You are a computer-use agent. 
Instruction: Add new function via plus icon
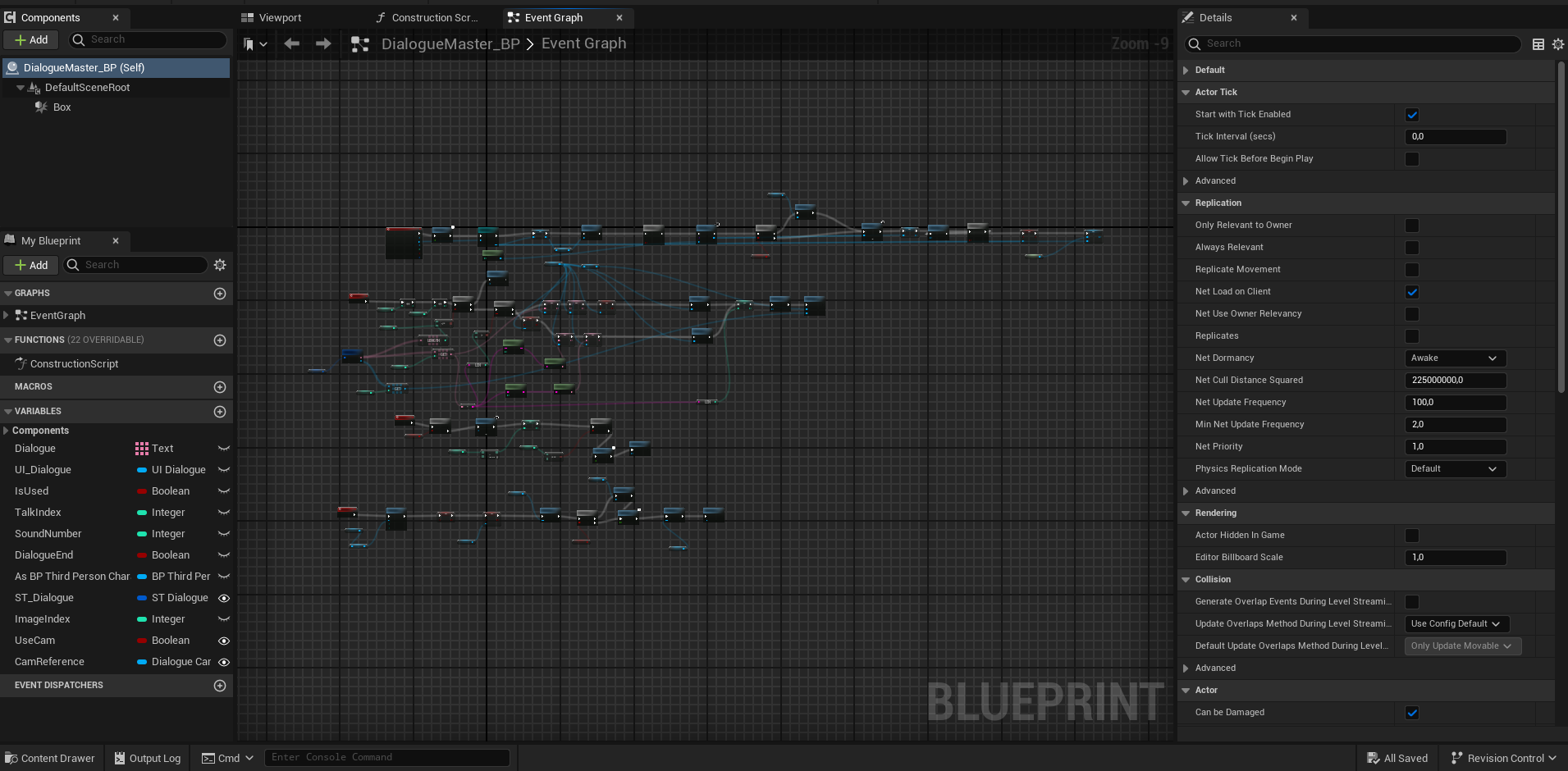tap(220, 340)
